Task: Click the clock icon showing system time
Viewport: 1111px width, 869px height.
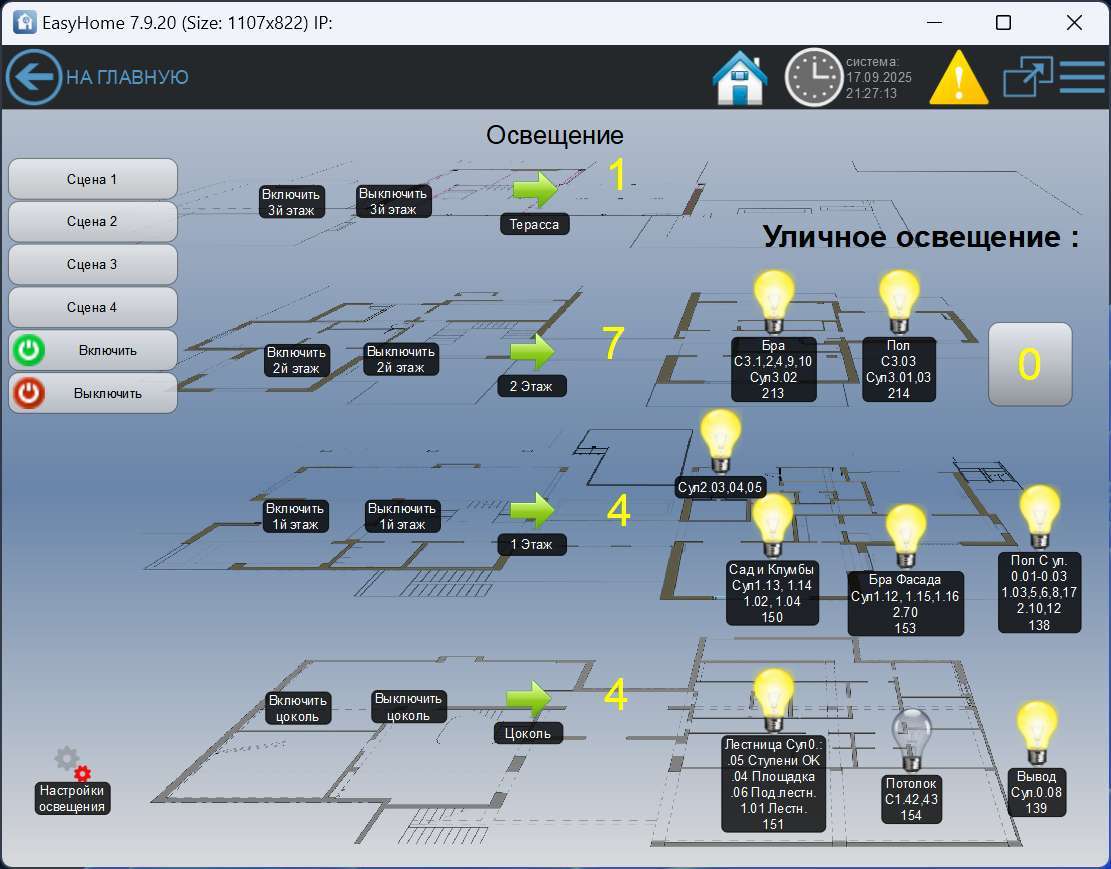Action: pyautogui.click(x=814, y=77)
